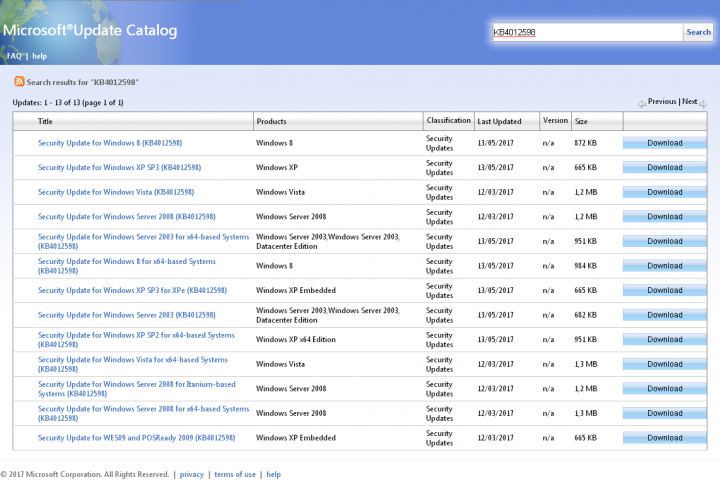Sort by Version column header
Image resolution: width=720 pixels, height=482 pixels.
(555, 120)
